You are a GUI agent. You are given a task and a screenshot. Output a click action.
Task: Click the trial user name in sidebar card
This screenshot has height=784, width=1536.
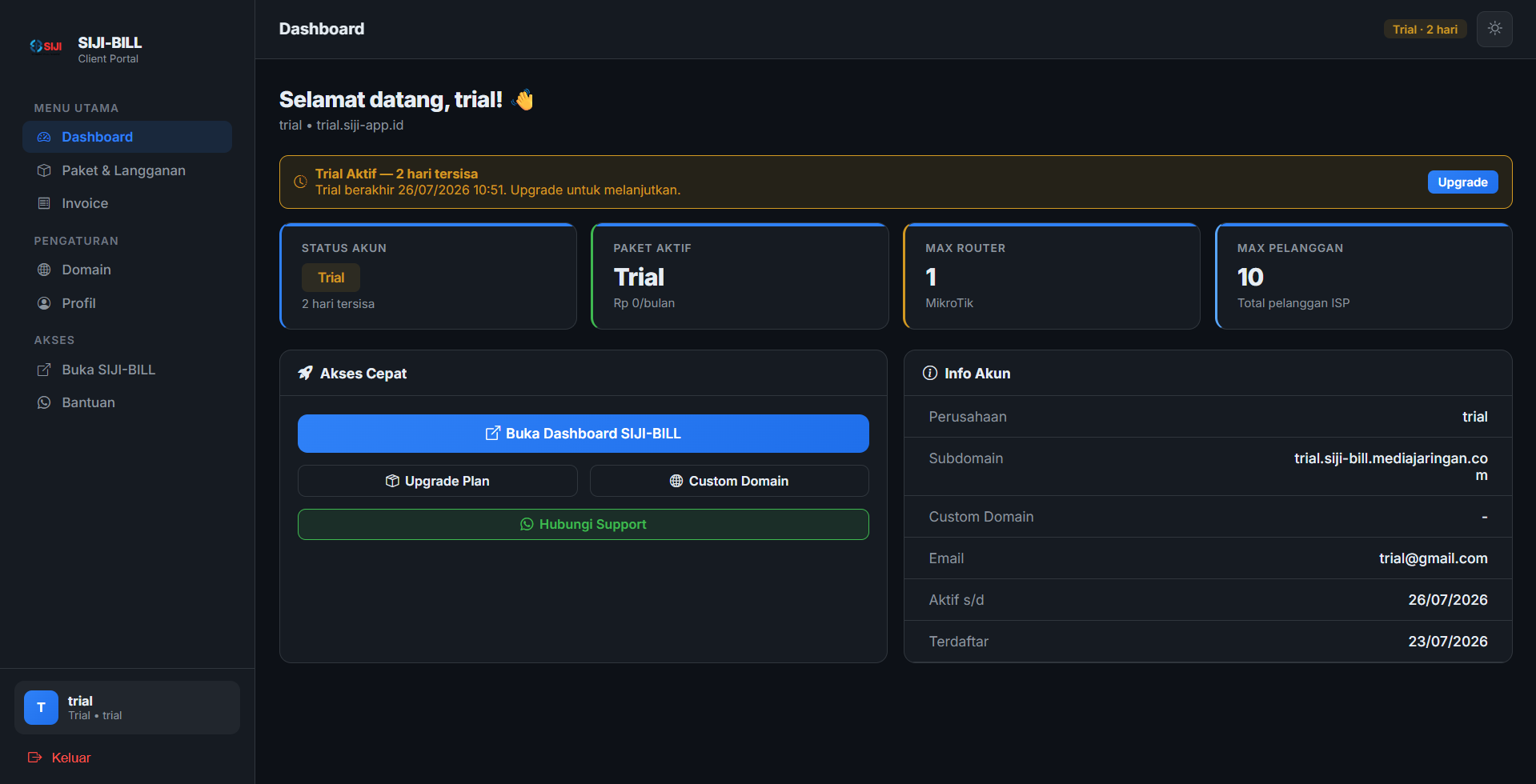80,701
